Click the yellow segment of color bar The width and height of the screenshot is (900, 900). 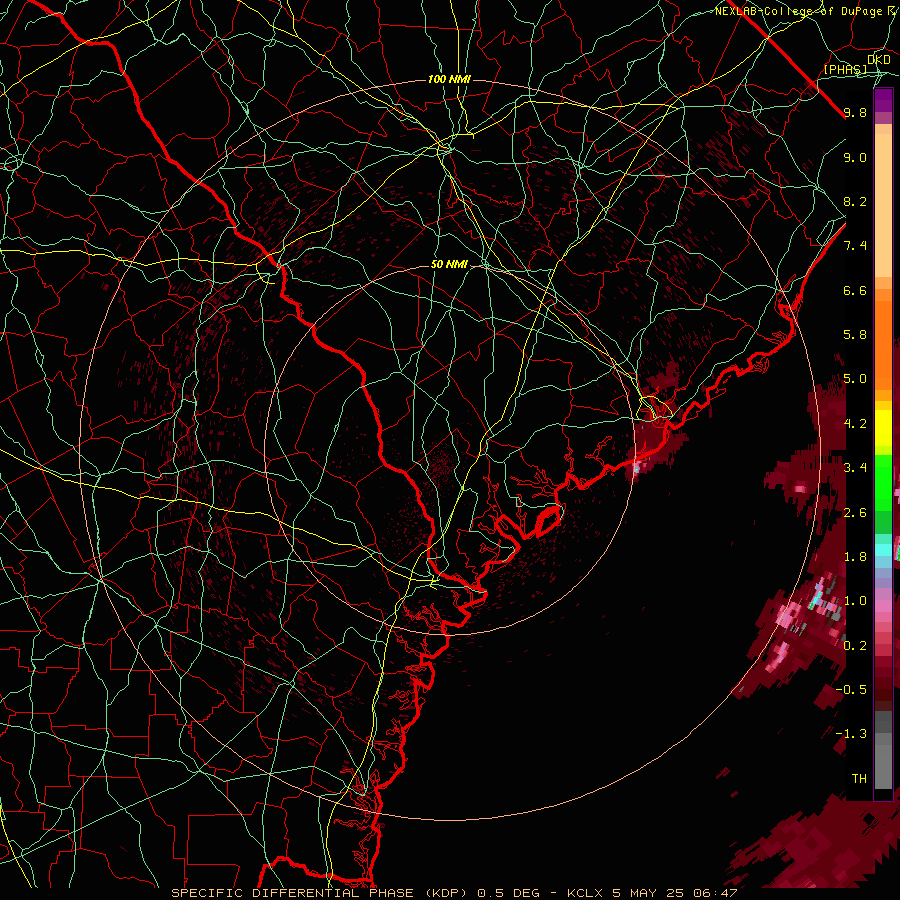883,428
